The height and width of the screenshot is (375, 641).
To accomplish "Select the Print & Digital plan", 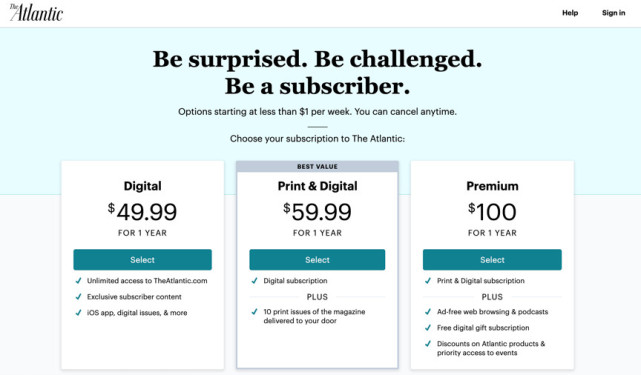I will click(317, 260).
